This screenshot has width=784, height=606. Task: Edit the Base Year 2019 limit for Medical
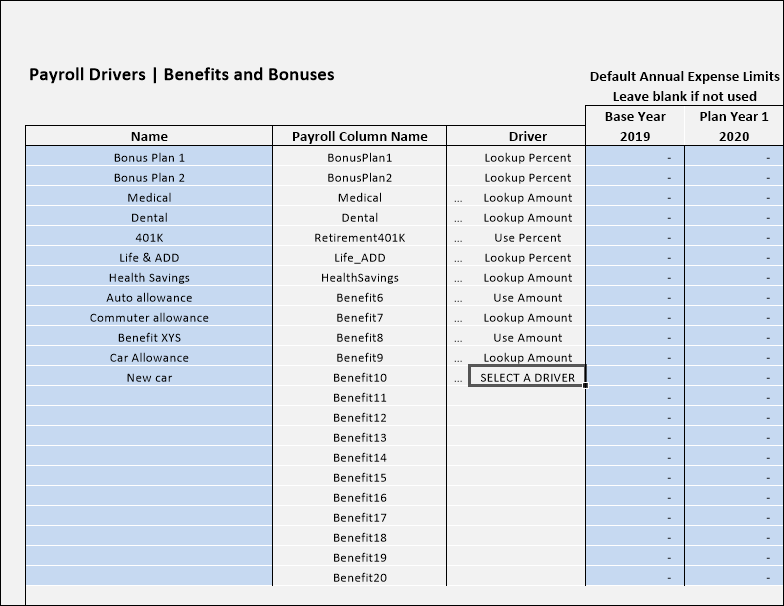click(635, 196)
